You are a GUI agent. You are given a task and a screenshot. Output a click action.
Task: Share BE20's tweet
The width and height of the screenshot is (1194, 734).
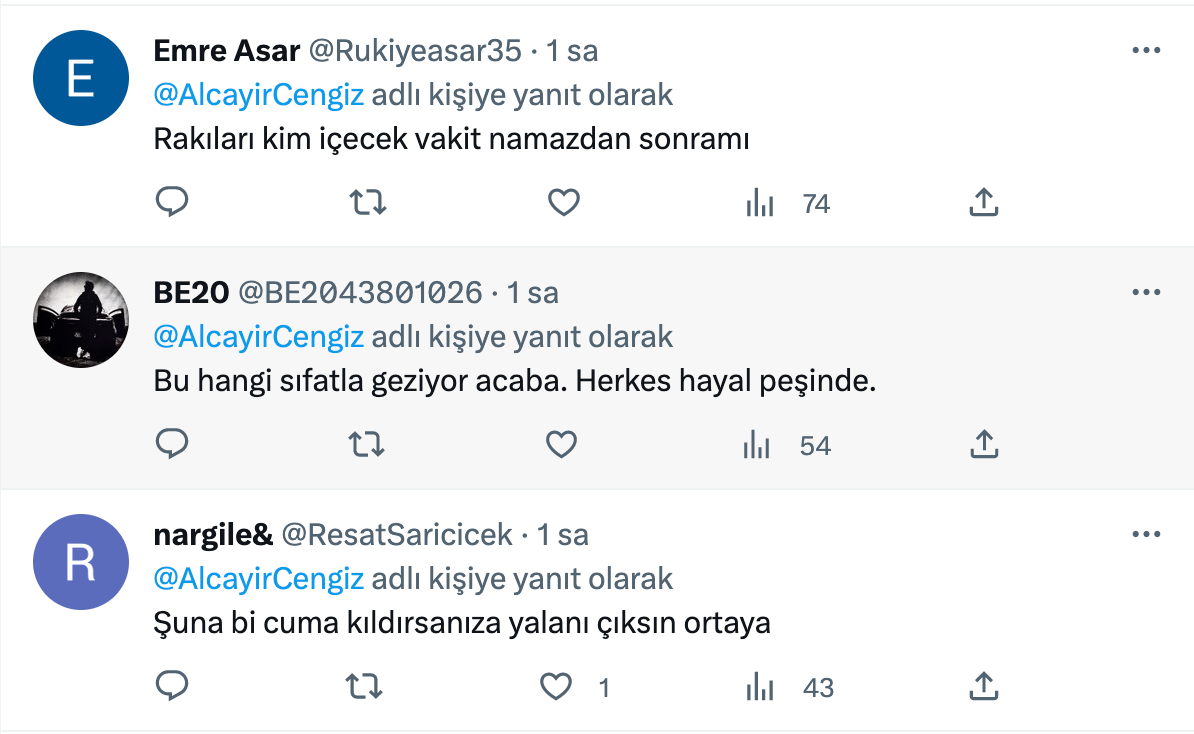click(x=984, y=444)
